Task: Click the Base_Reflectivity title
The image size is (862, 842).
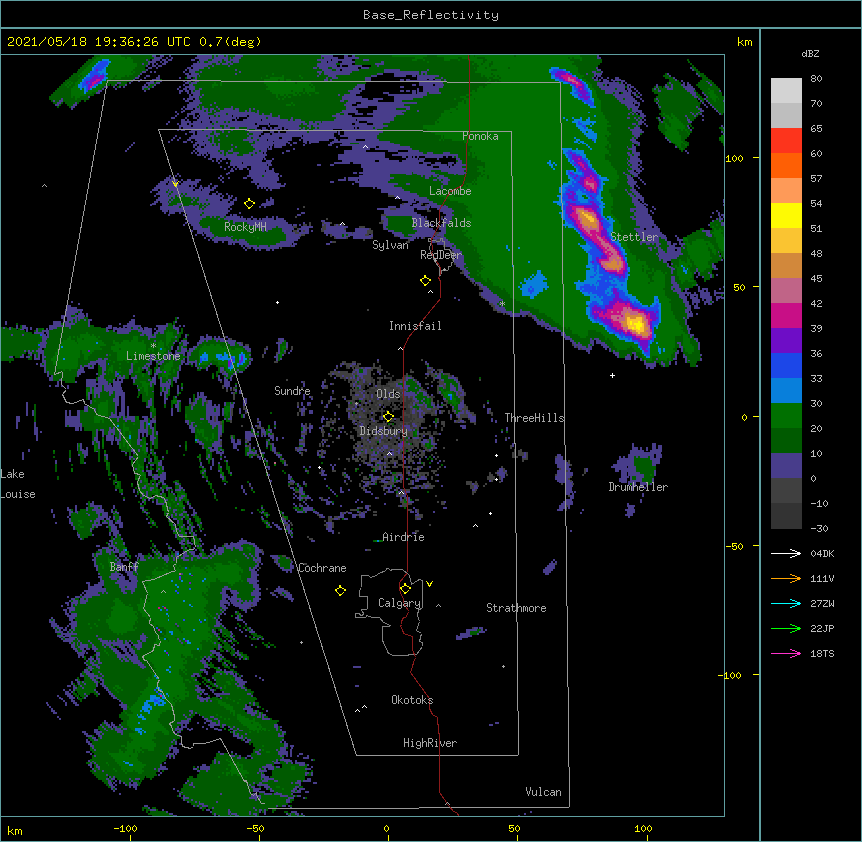Action: (x=431, y=15)
